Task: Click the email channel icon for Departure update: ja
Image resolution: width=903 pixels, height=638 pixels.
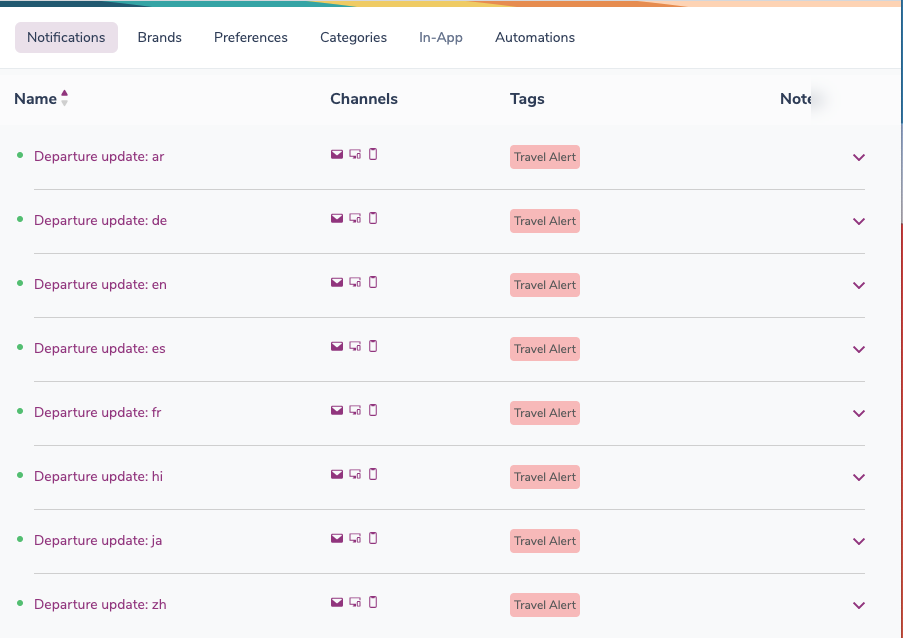Action: click(337, 538)
